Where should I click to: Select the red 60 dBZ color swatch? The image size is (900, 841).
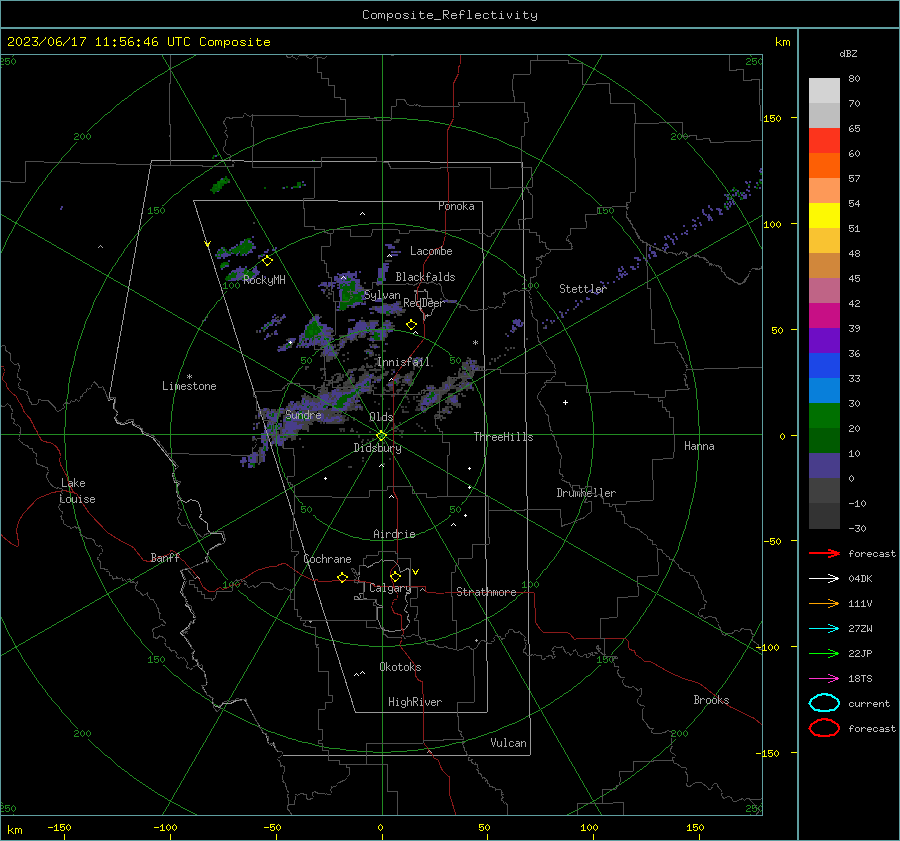[x=824, y=141]
